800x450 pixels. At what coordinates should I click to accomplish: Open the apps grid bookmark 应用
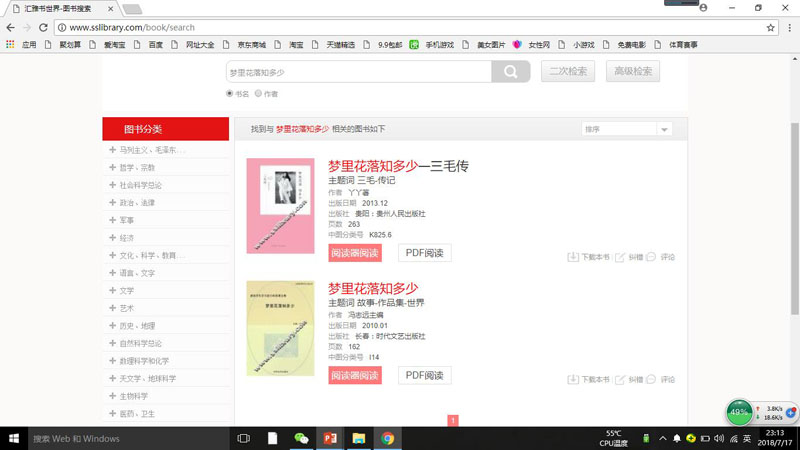click(21, 45)
